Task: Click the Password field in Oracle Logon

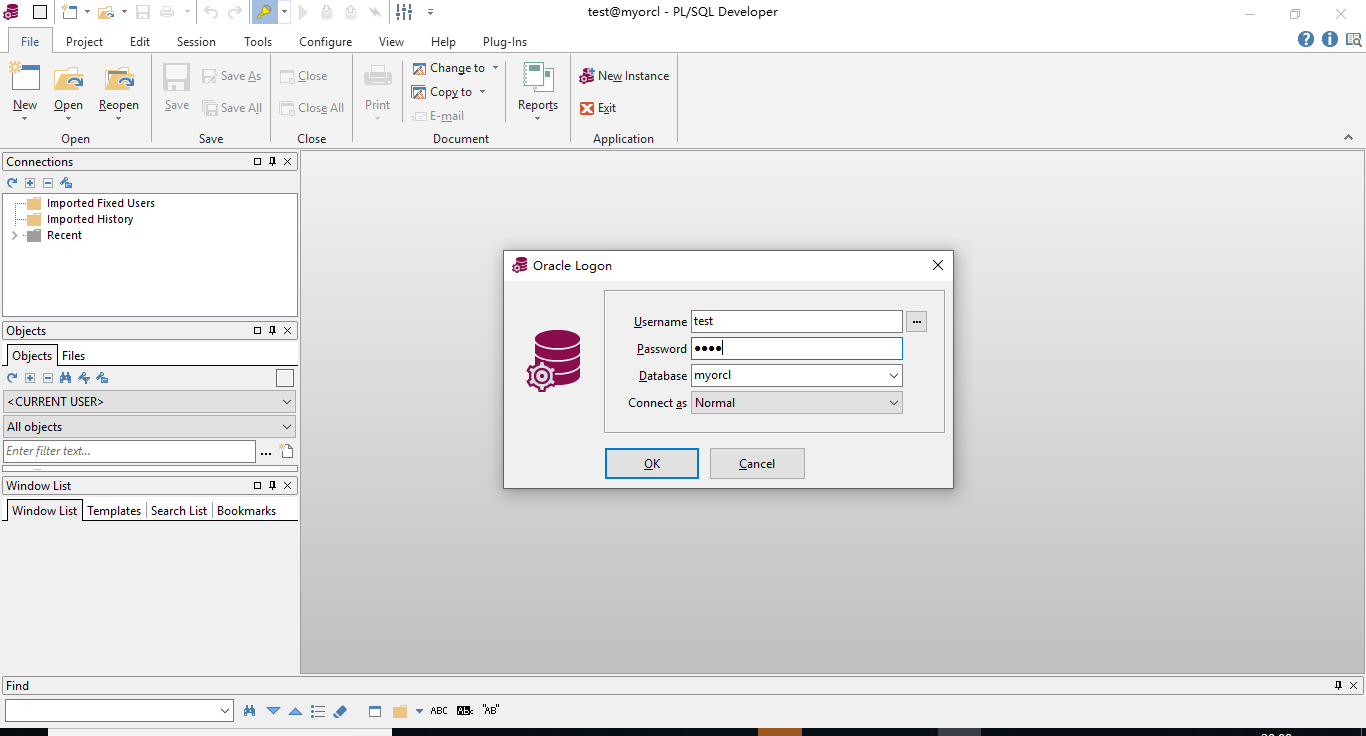Action: [797, 348]
